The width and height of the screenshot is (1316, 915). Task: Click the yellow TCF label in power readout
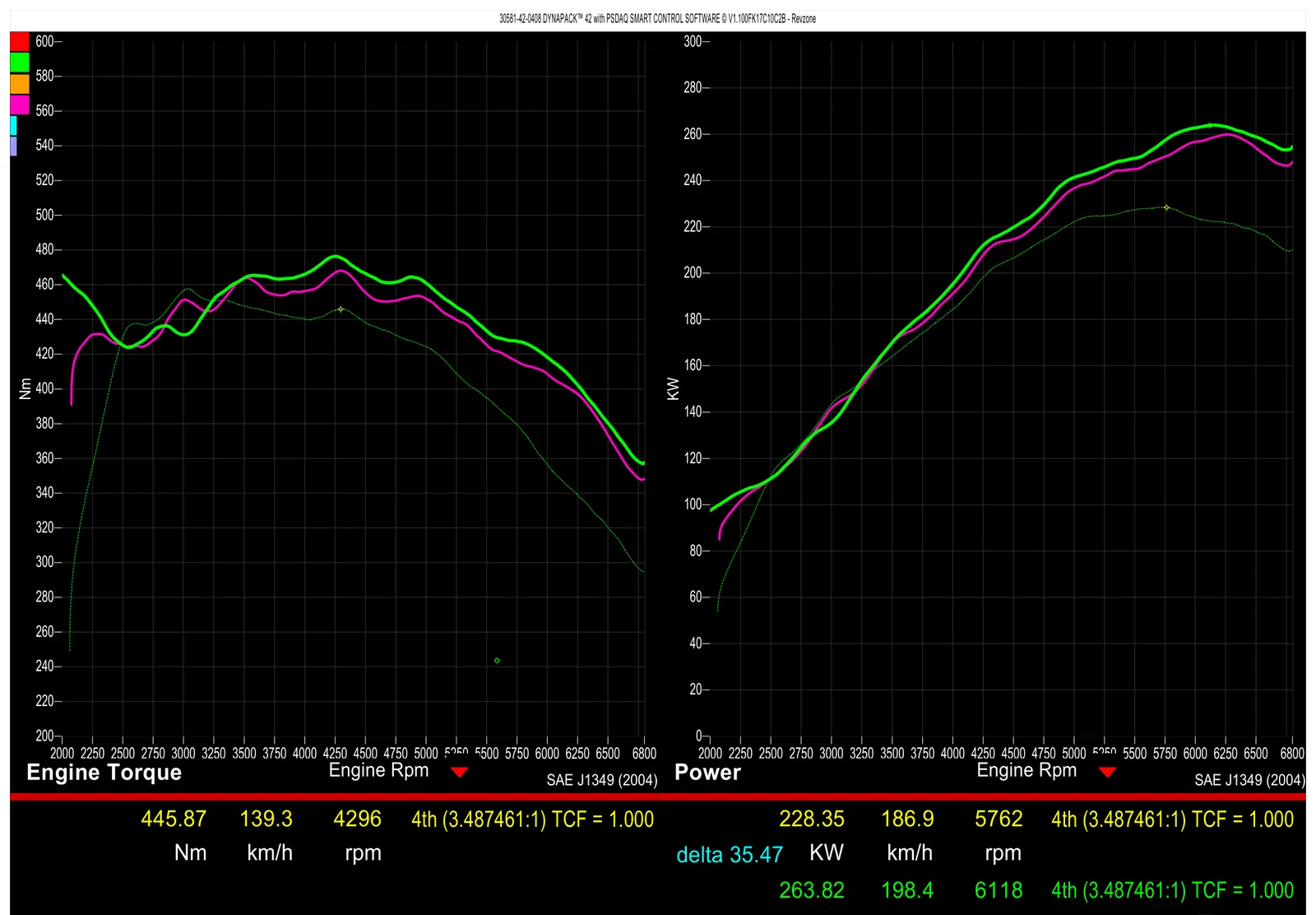pyautogui.click(x=1173, y=820)
